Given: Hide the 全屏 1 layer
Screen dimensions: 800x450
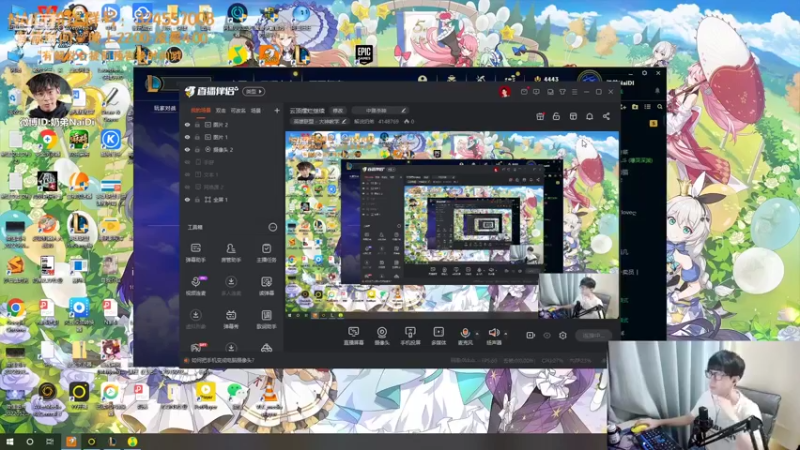Looking at the screenshot, I should 187,200.
